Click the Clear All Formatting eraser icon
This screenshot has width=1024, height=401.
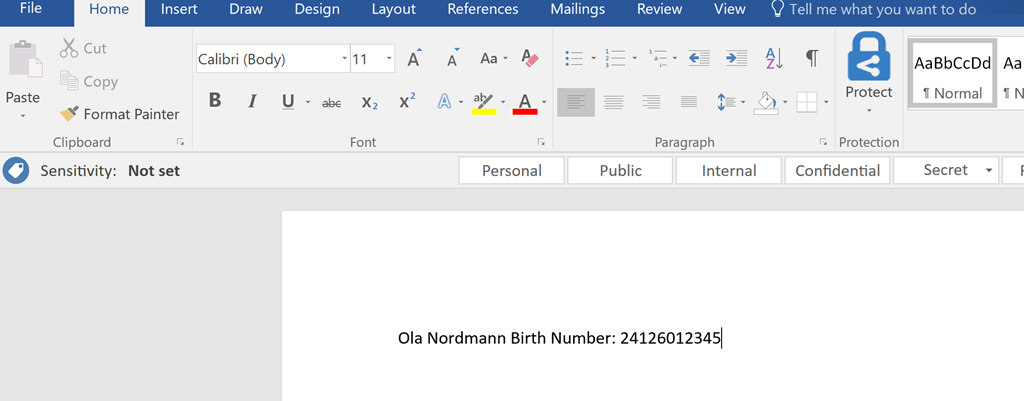(x=530, y=58)
